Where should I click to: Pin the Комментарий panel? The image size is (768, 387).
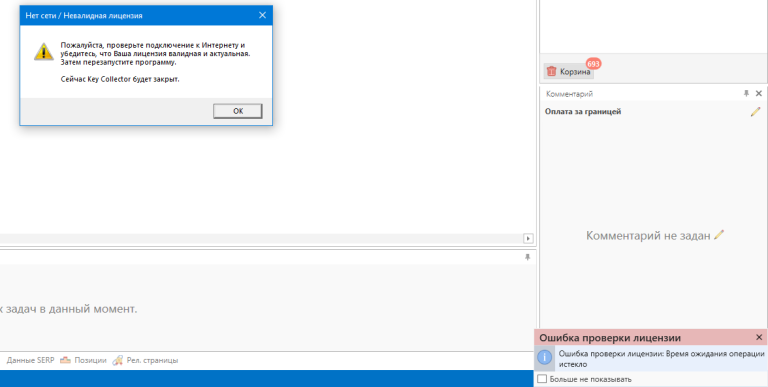[746, 94]
